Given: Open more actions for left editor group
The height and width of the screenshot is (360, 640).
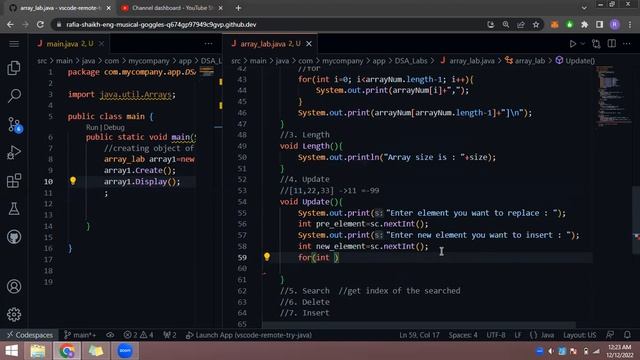Looking at the screenshot, I should (x=209, y=44).
